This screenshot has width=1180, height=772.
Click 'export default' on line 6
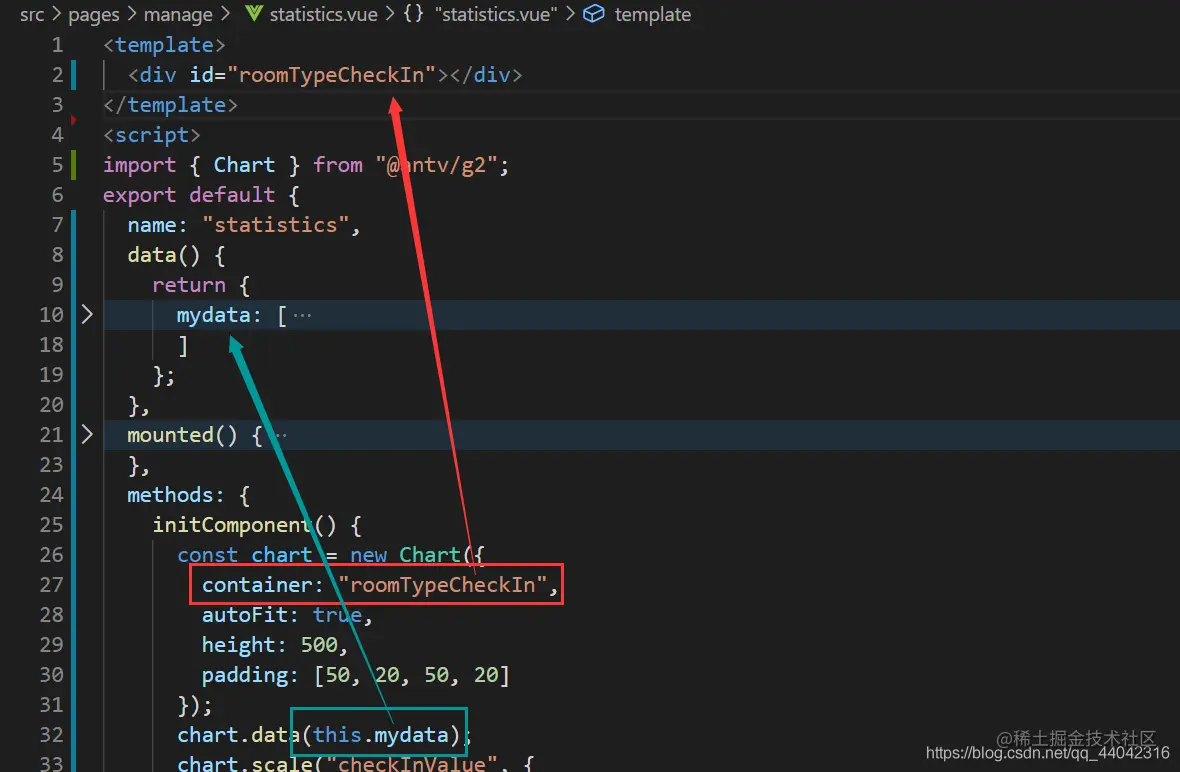189,195
